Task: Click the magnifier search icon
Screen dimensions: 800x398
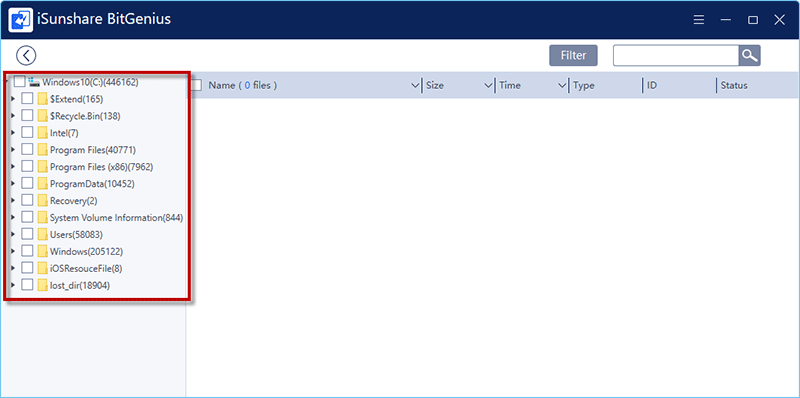Action: [x=749, y=56]
